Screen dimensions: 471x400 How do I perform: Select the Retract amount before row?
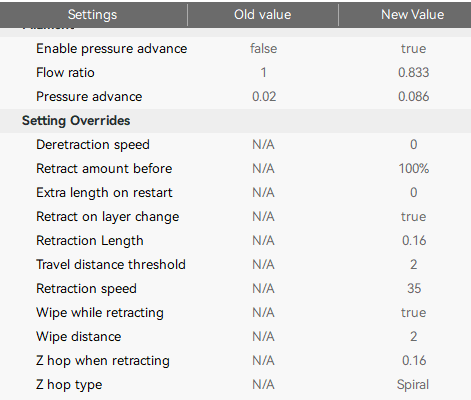tap(235, 169)
